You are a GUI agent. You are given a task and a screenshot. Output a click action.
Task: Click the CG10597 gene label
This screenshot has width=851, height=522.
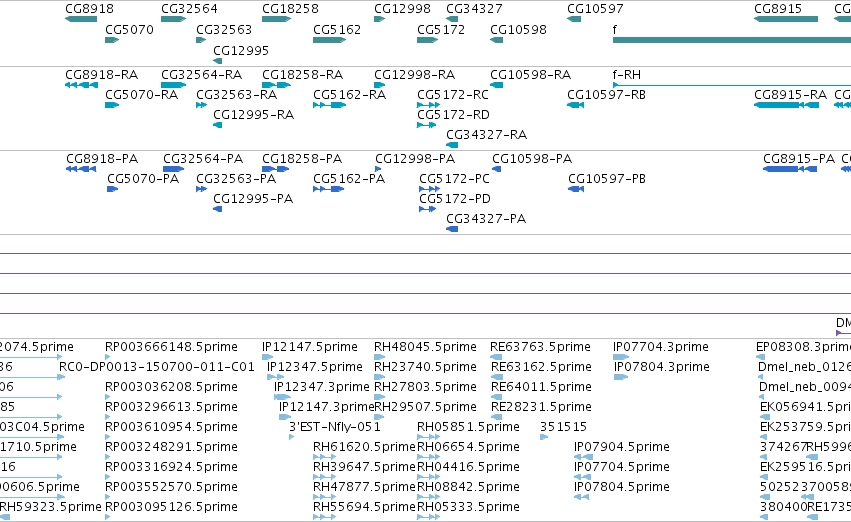coord(595,9)
